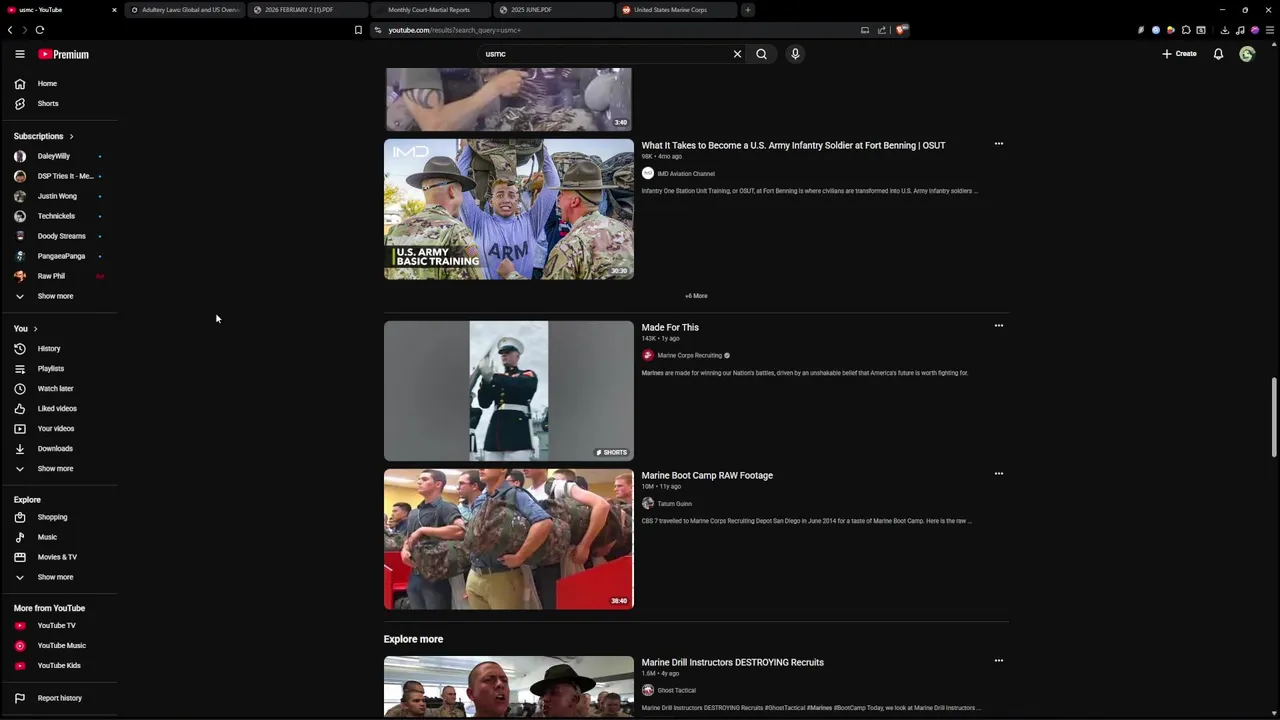Open video title What It Takes to Become

pyautogui.click(x=793, y=146)
